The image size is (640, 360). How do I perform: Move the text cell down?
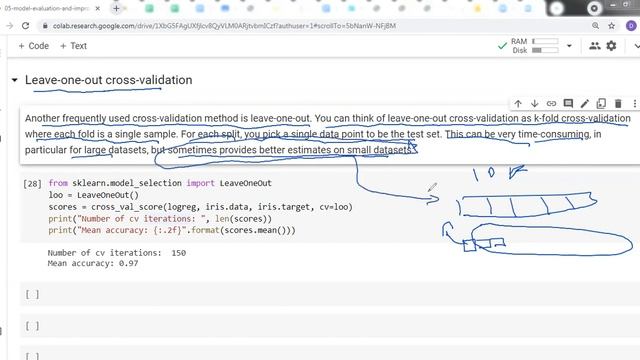click(534, 104)
